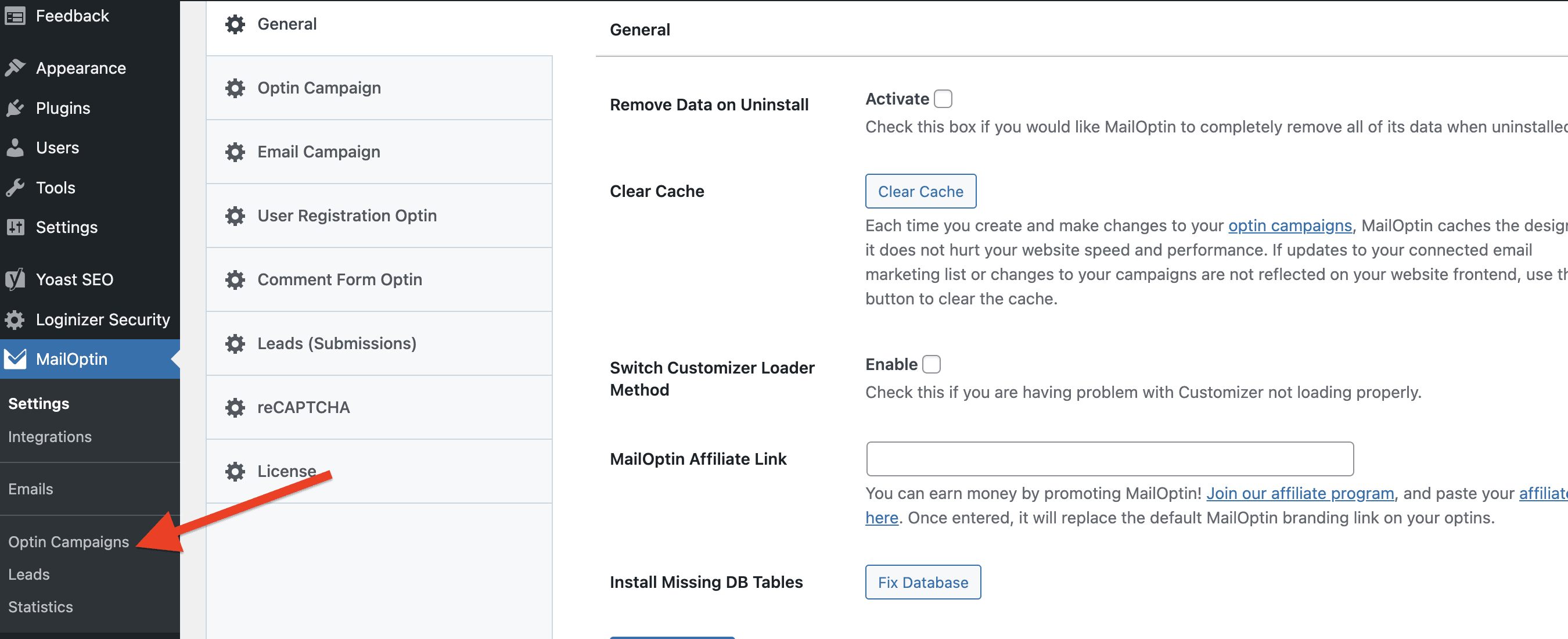The height and width of the screenshot is (639, 1568).
Task: Click the Settings sliders icon in sidebar
Action: [x=15, y=227]
